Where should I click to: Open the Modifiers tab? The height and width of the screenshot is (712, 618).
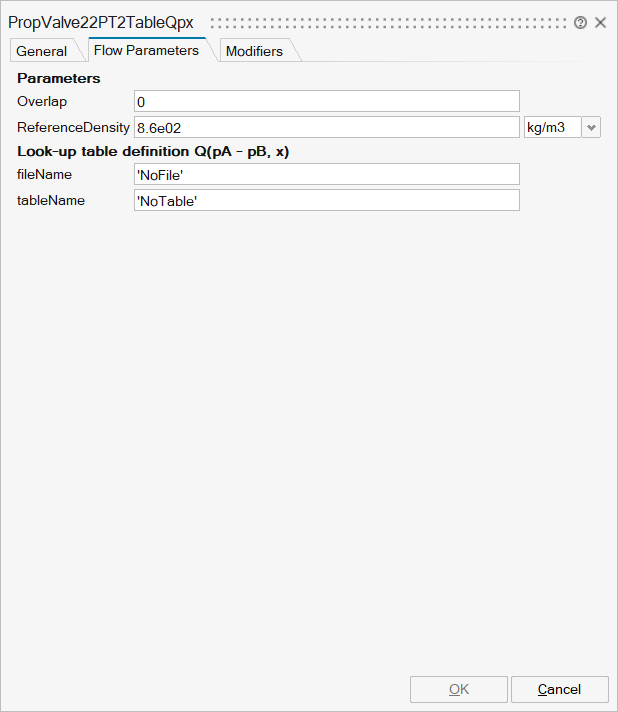tap(254, 51)
